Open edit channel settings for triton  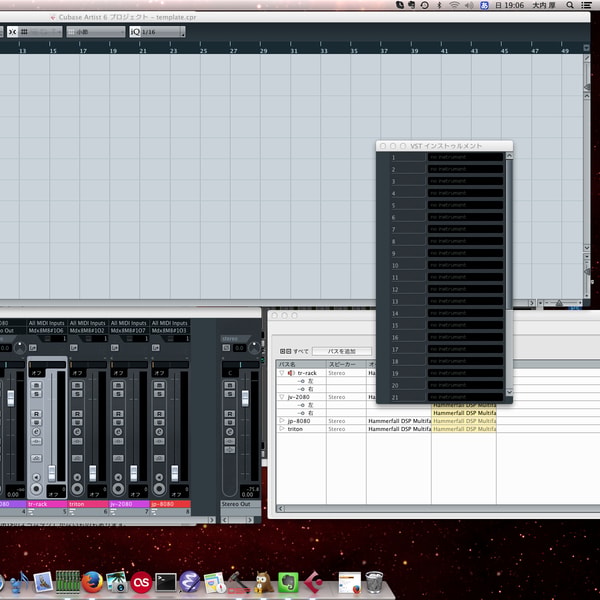coord(77,432)
